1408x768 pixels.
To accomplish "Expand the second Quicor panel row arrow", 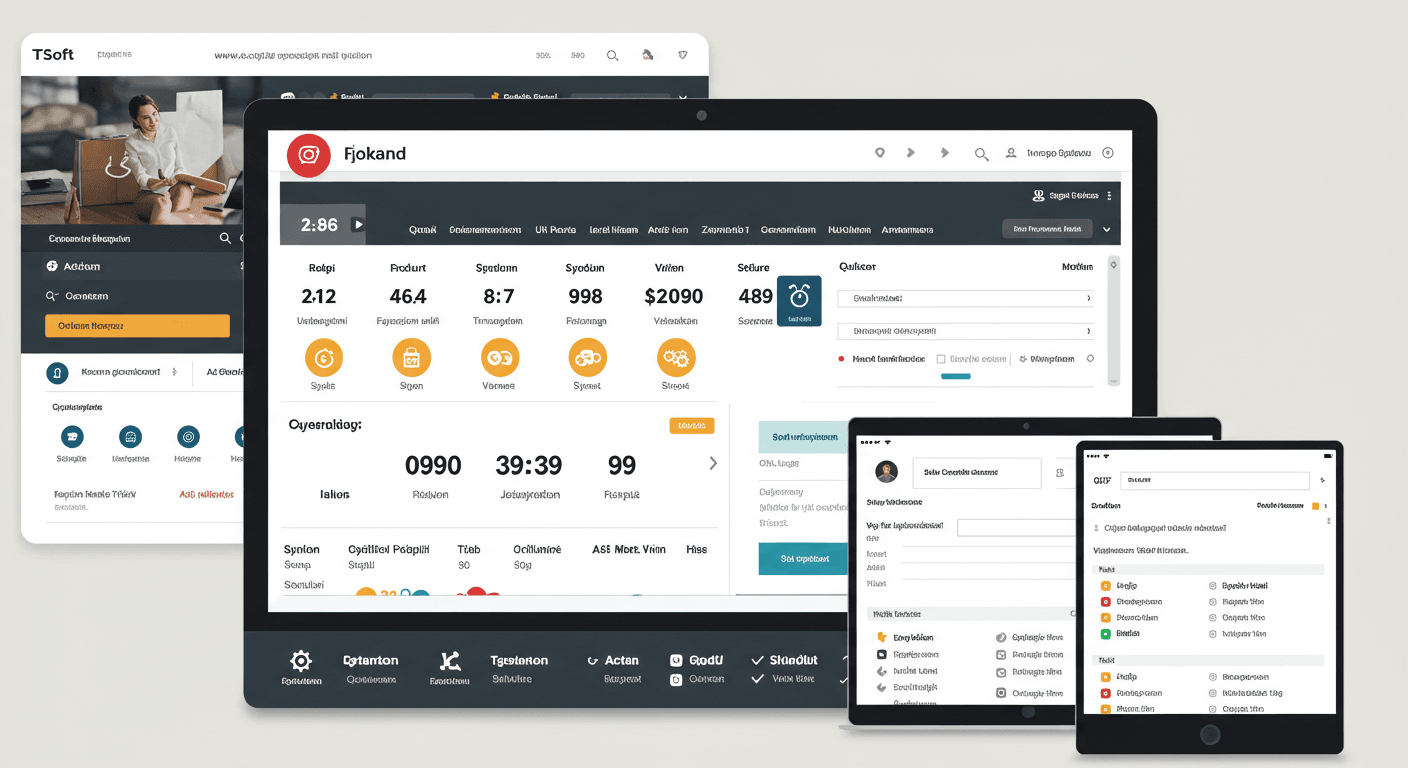I will [x=1088, y=330].
